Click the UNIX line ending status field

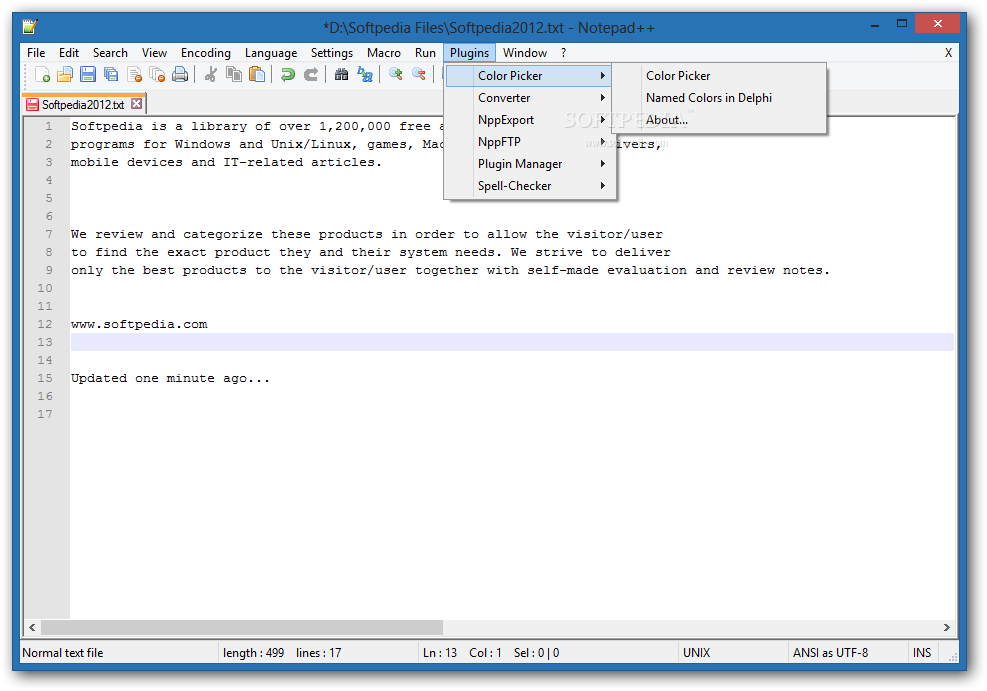coord(733,653)
